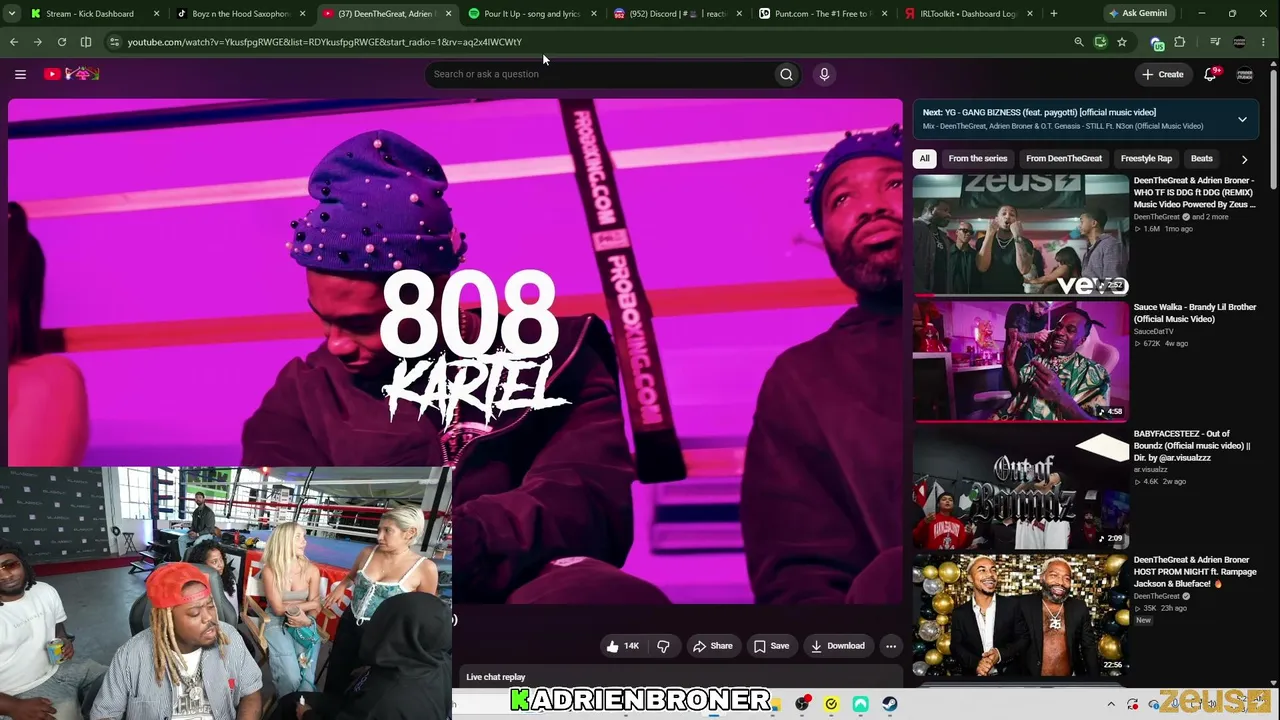Reload the page with refresh icon
The width and height of the screenshot is (1280, 720).
(x=62, y=42)
